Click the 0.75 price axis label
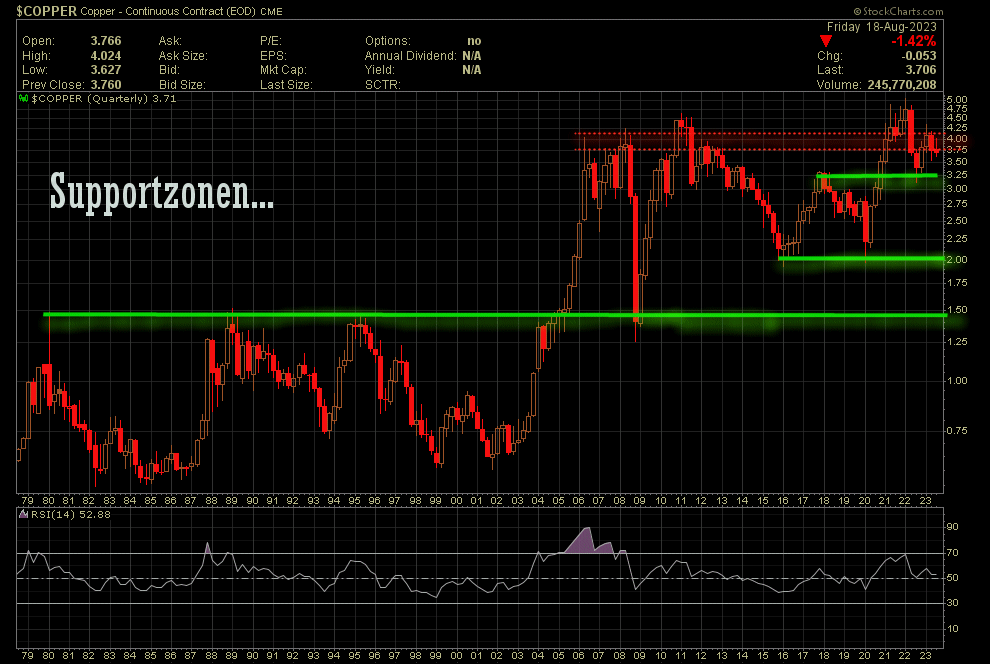The image size is (990, 664). (957, 431)
